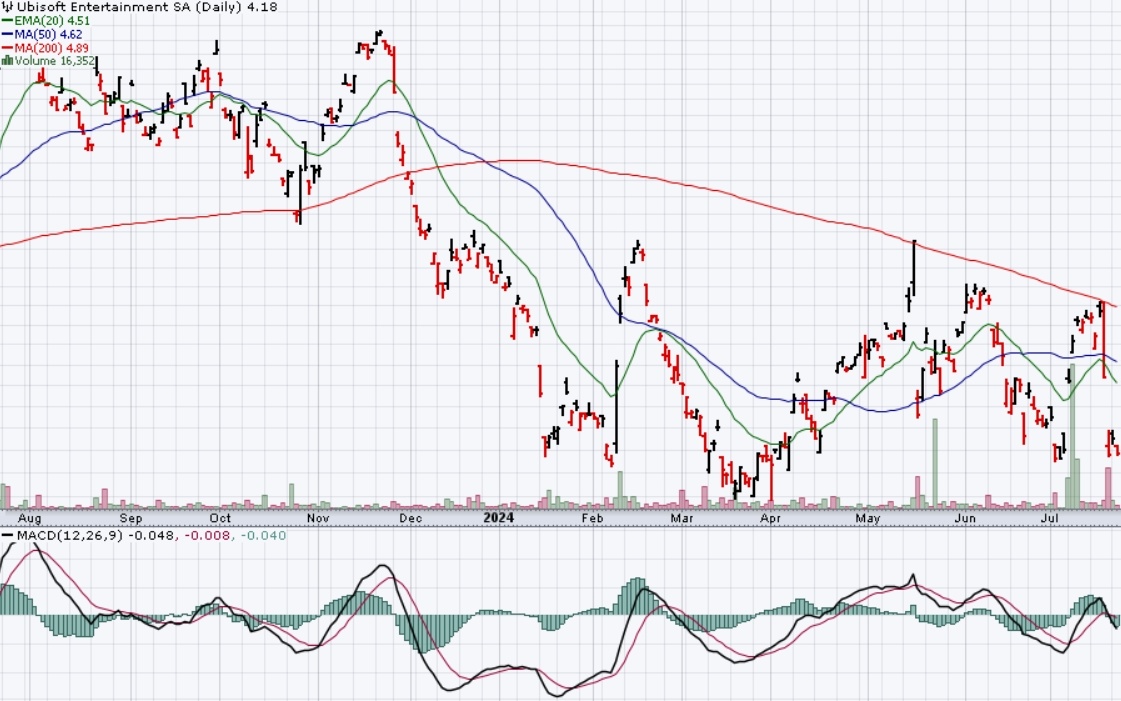
Task: Click the small symbol icon before Ubisoft title
Action: 8,6
